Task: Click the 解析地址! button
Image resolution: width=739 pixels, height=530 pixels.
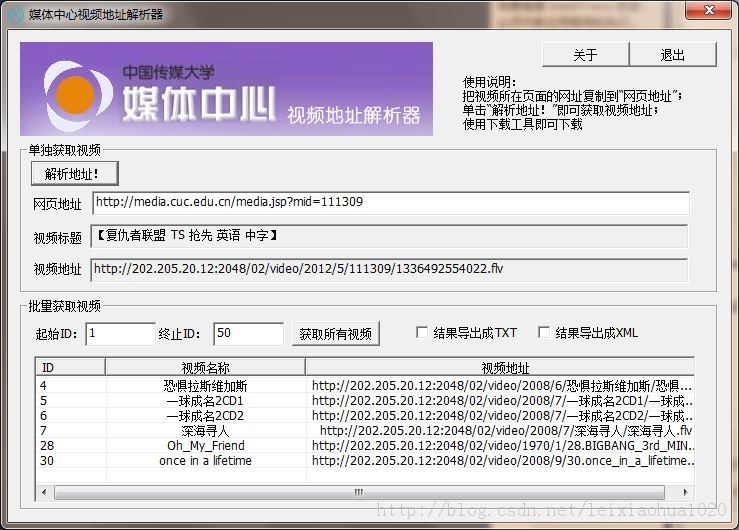Action: click(74, 173)
